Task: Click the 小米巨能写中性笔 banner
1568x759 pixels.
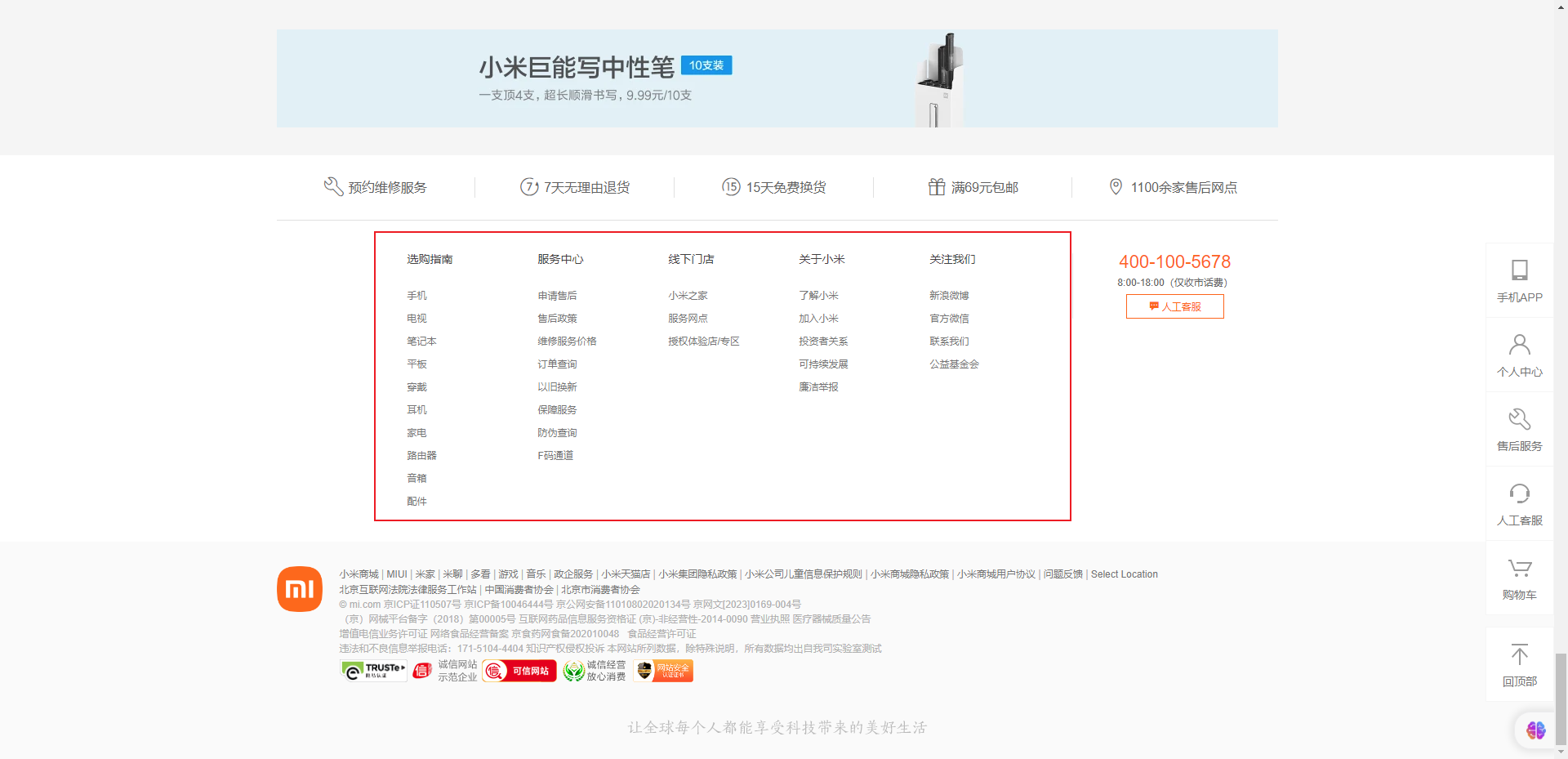Action: pyautogui.click(x=777, y=78)
